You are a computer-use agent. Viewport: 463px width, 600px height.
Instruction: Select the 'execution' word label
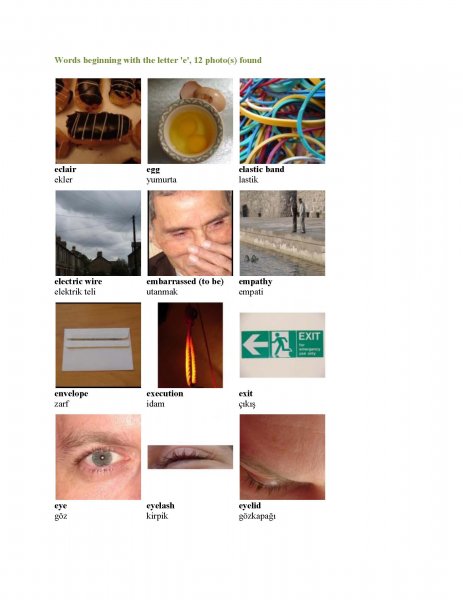click(165, 393)
